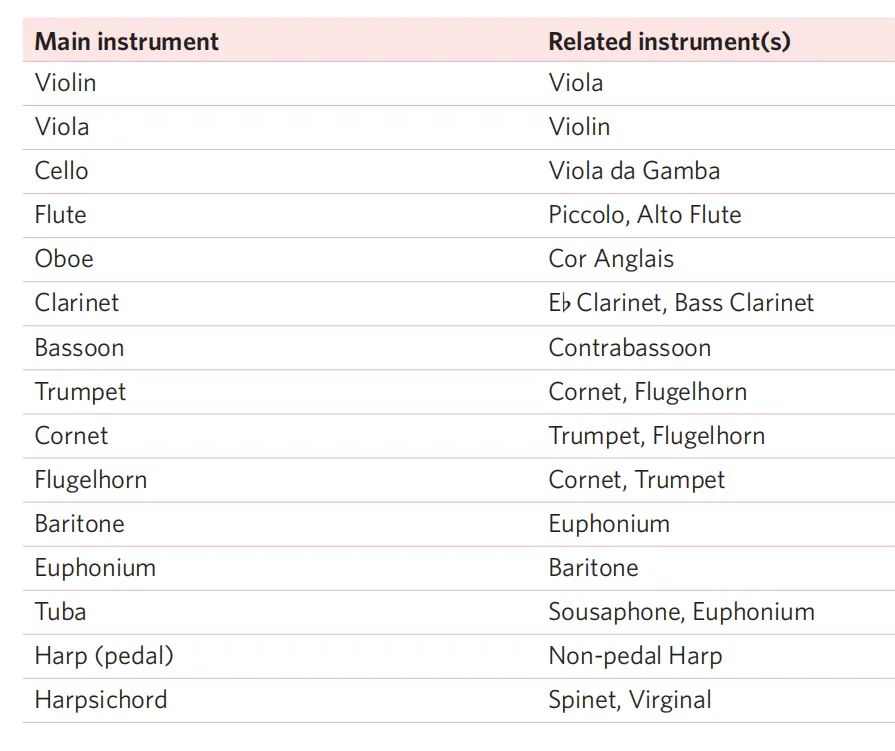Image resolution: width=895 pixels, height=751 pixels.
Task: Select "Cello" in the main instrument column
Action: point(62,171)
